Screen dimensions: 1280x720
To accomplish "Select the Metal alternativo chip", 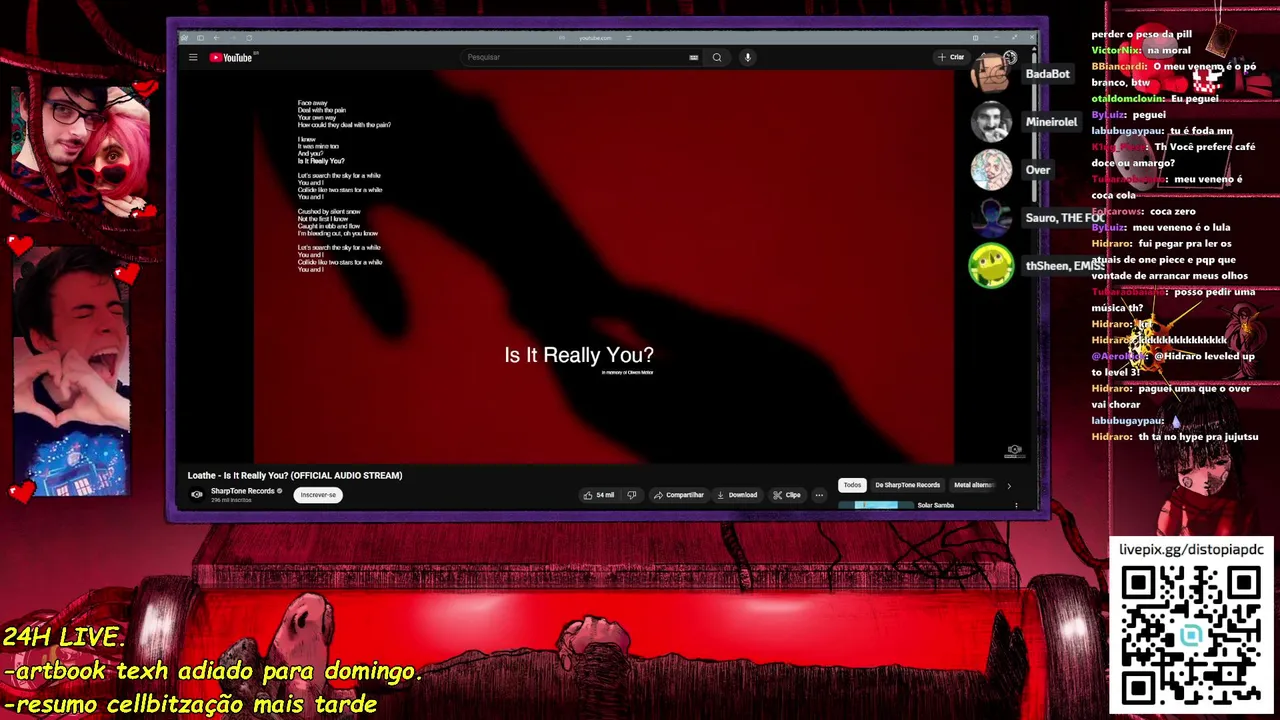I will tap(973, 485).
